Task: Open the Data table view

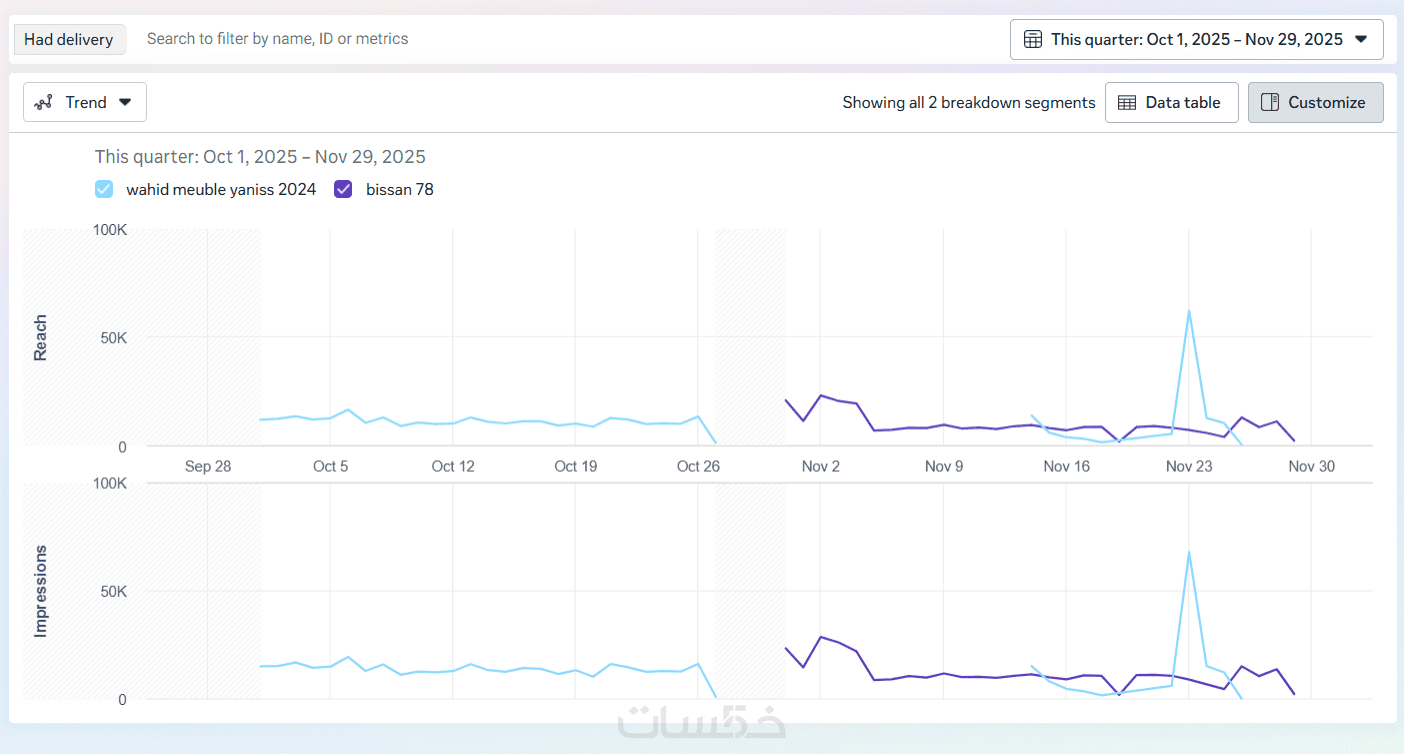Action: (x=1171, y=102)
